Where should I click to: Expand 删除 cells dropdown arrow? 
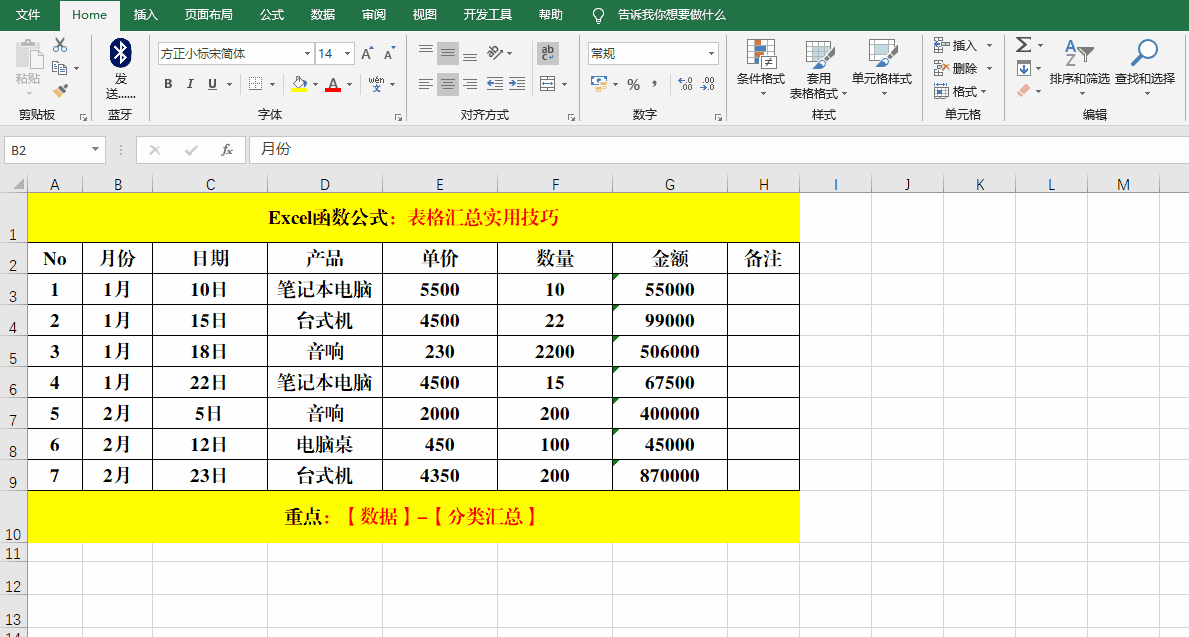(990, 68)
